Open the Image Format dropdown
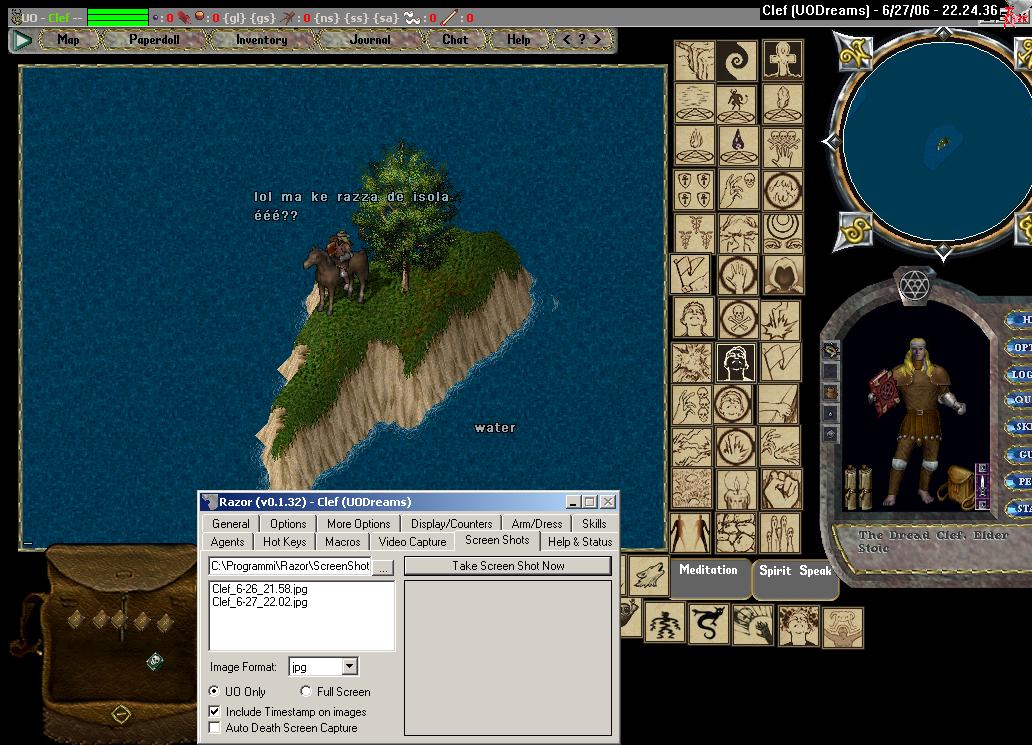Viewport: 1032px width, 745px height. (x=349, y=667)
